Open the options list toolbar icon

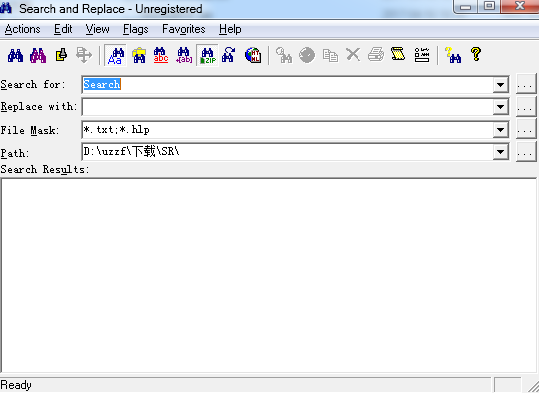click(x=422, y=55)
